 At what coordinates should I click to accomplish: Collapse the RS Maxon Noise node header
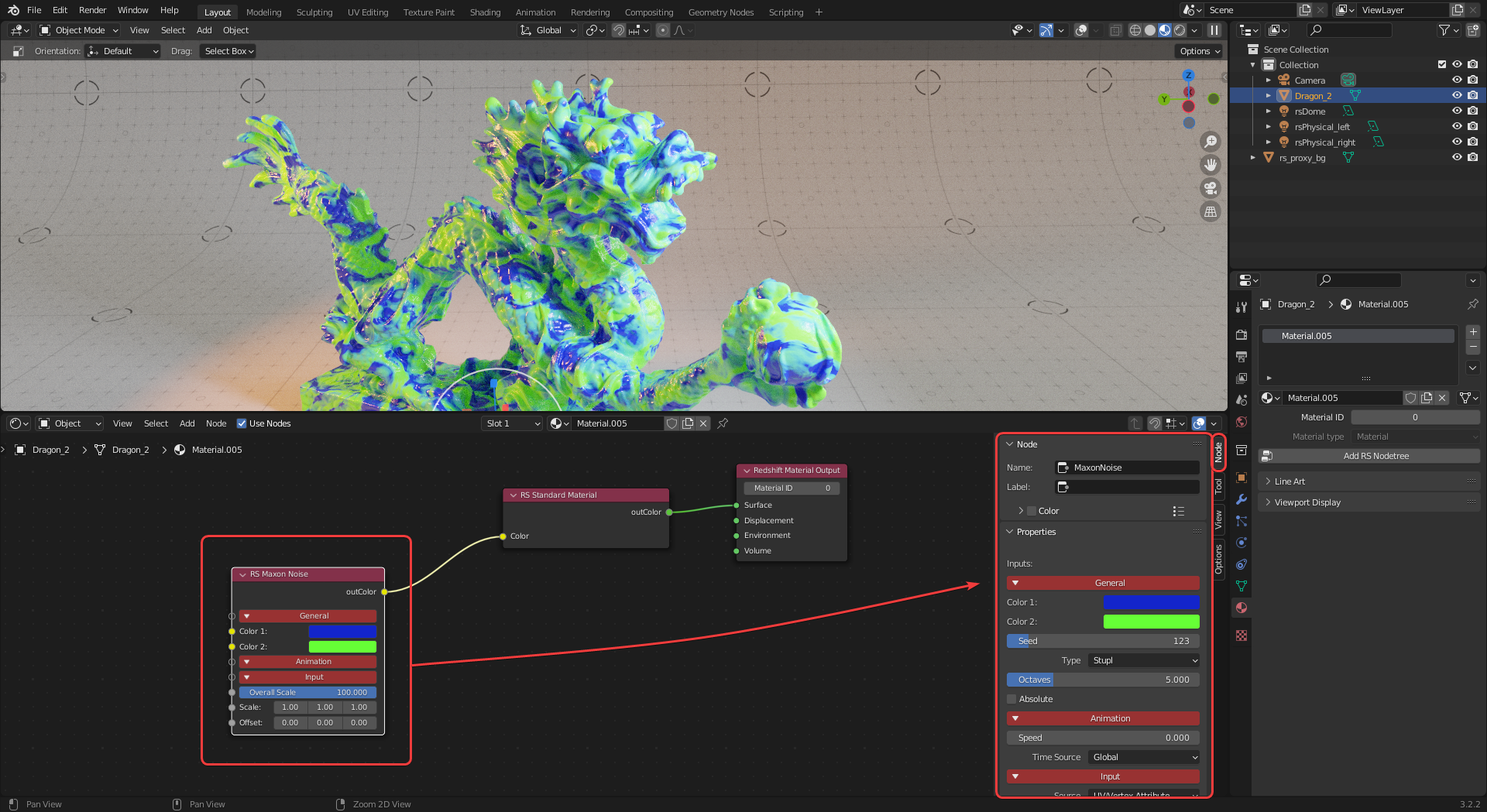(x=243, y=574)
